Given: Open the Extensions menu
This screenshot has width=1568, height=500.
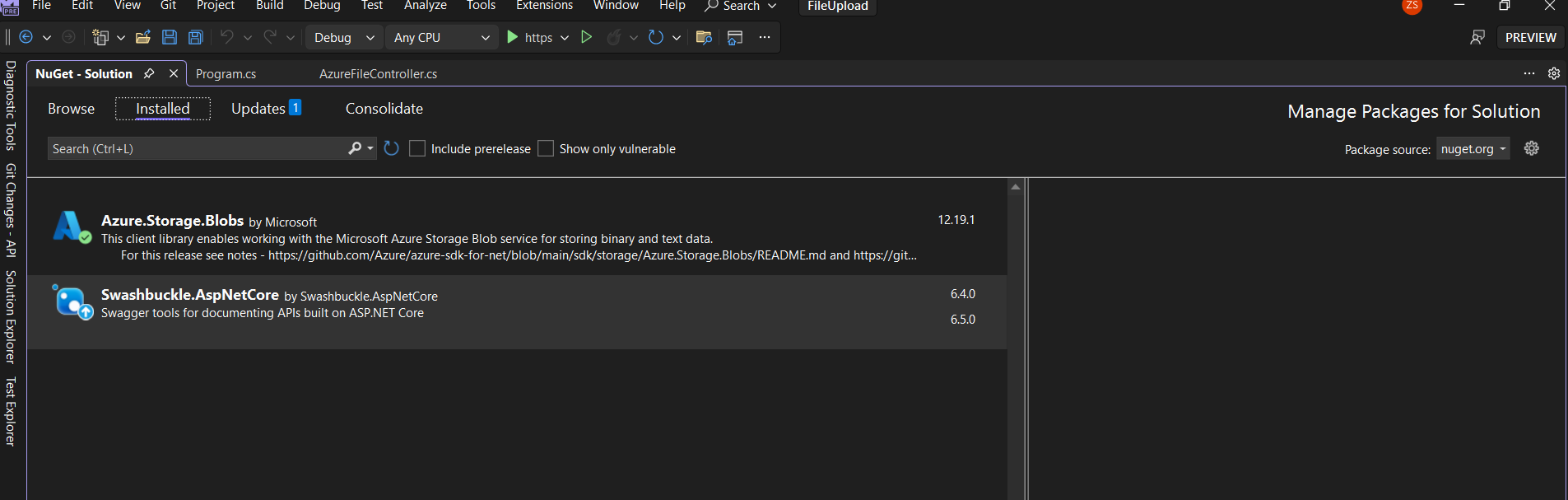Looking at the screenshot, I should (544, 6).
